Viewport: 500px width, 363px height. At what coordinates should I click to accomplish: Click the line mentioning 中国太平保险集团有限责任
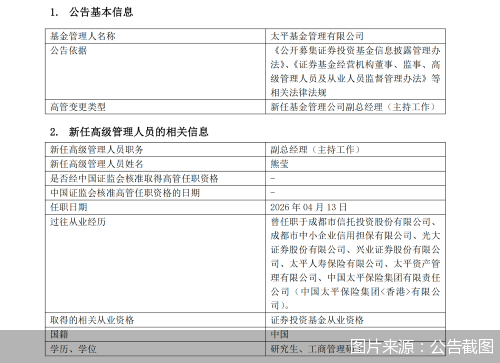click(355, 278)
